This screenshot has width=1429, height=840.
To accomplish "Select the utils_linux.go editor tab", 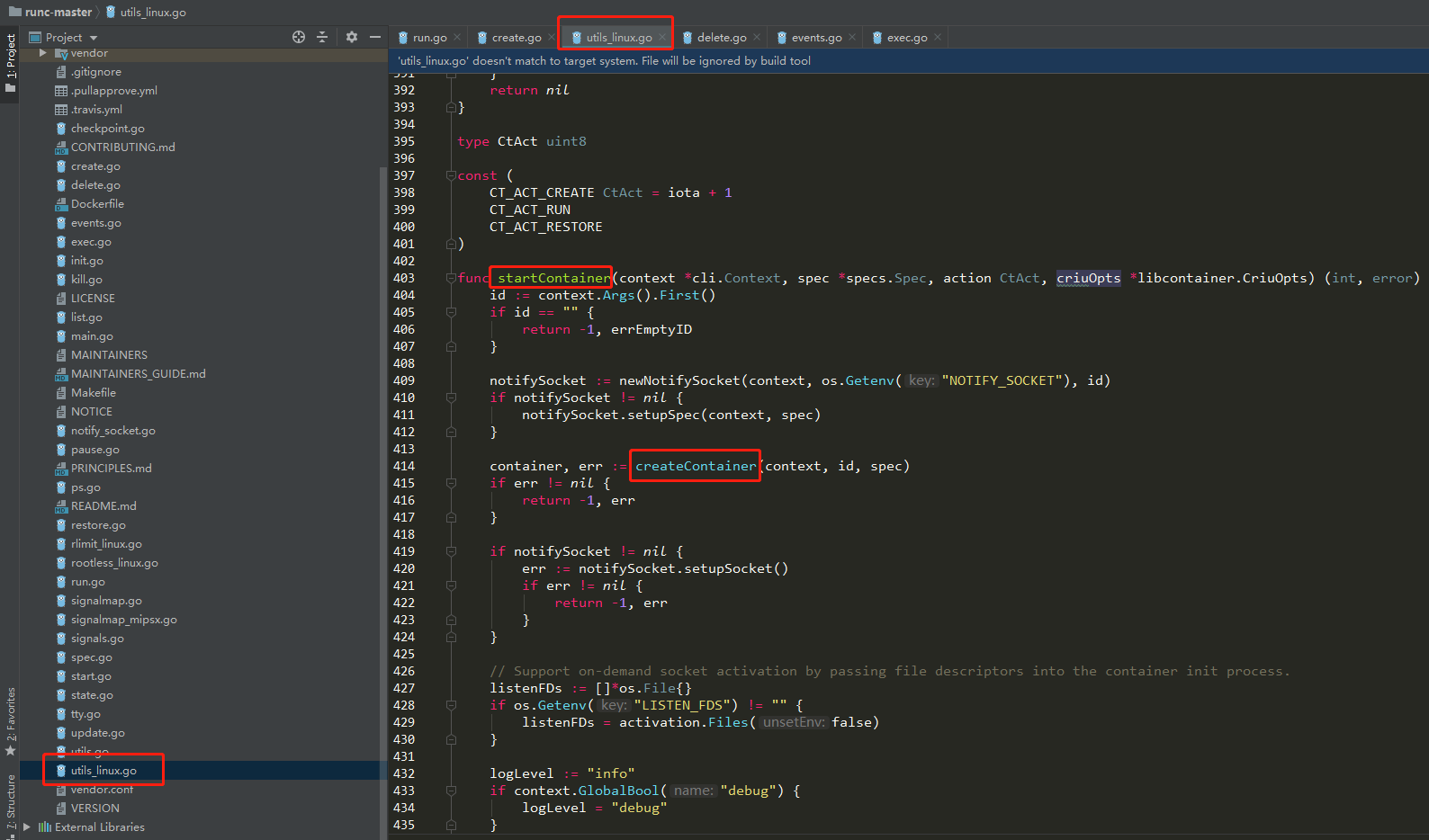I will tap(618, 38).
